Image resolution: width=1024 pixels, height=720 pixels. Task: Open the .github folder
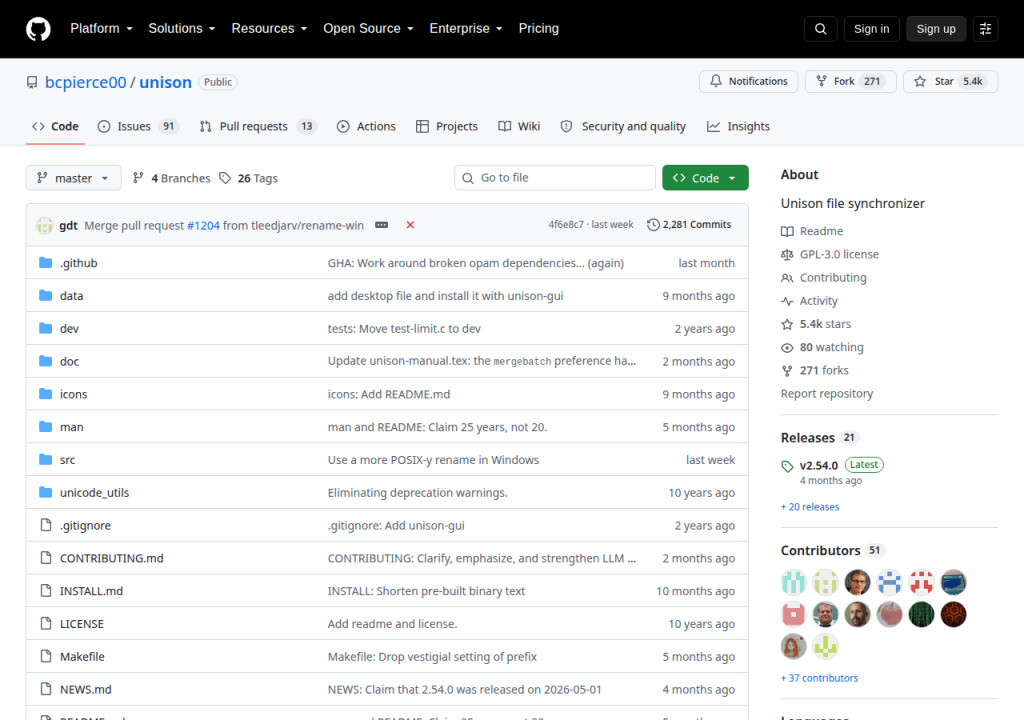pos(78,263)
